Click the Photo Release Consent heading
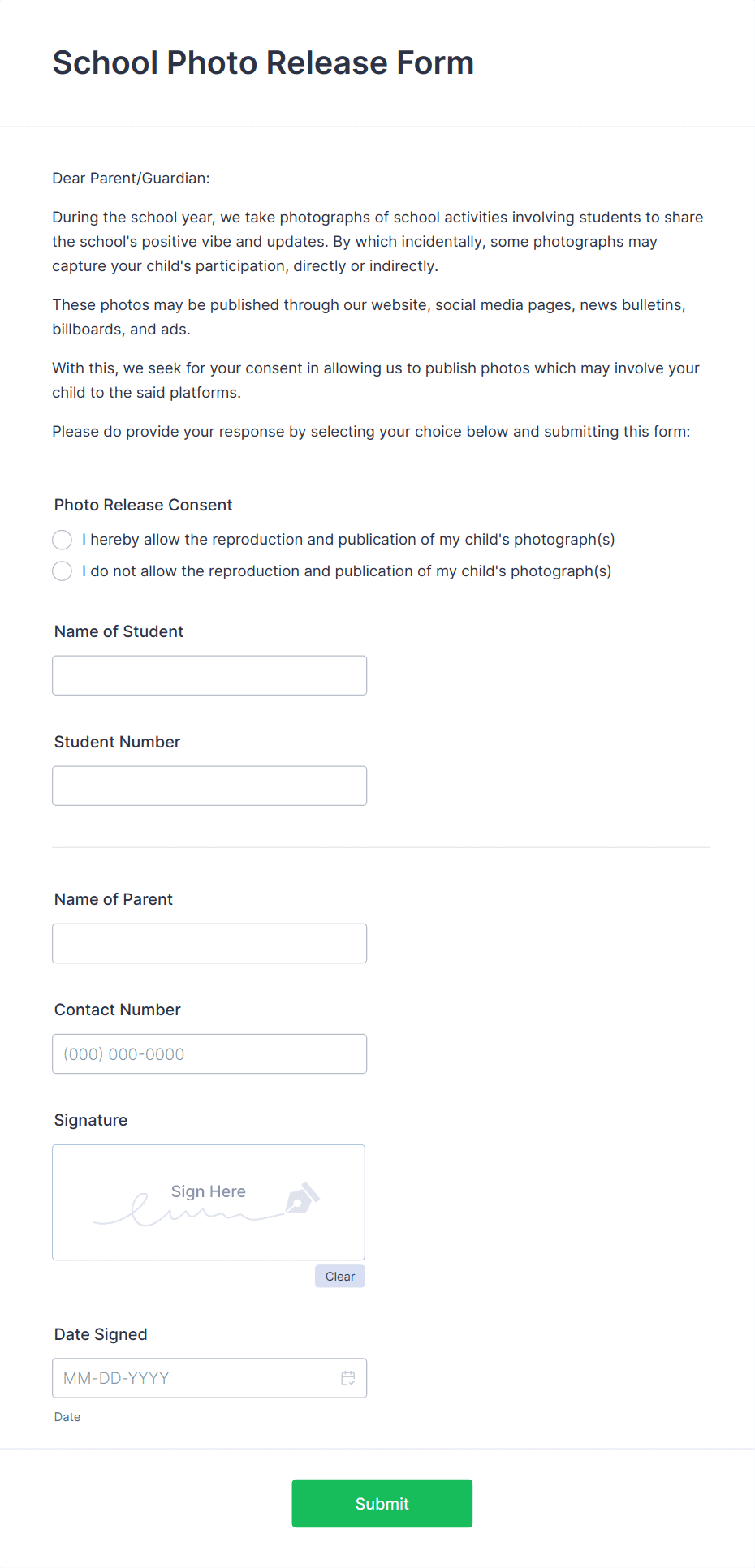Viewport: 755px width, 1568px height. pyautogui.click(x=143, y=504)
